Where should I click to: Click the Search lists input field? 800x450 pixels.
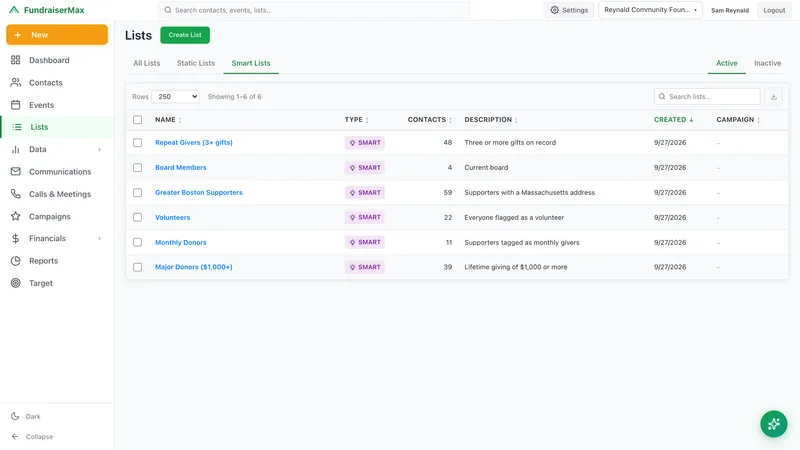[707, 96]
